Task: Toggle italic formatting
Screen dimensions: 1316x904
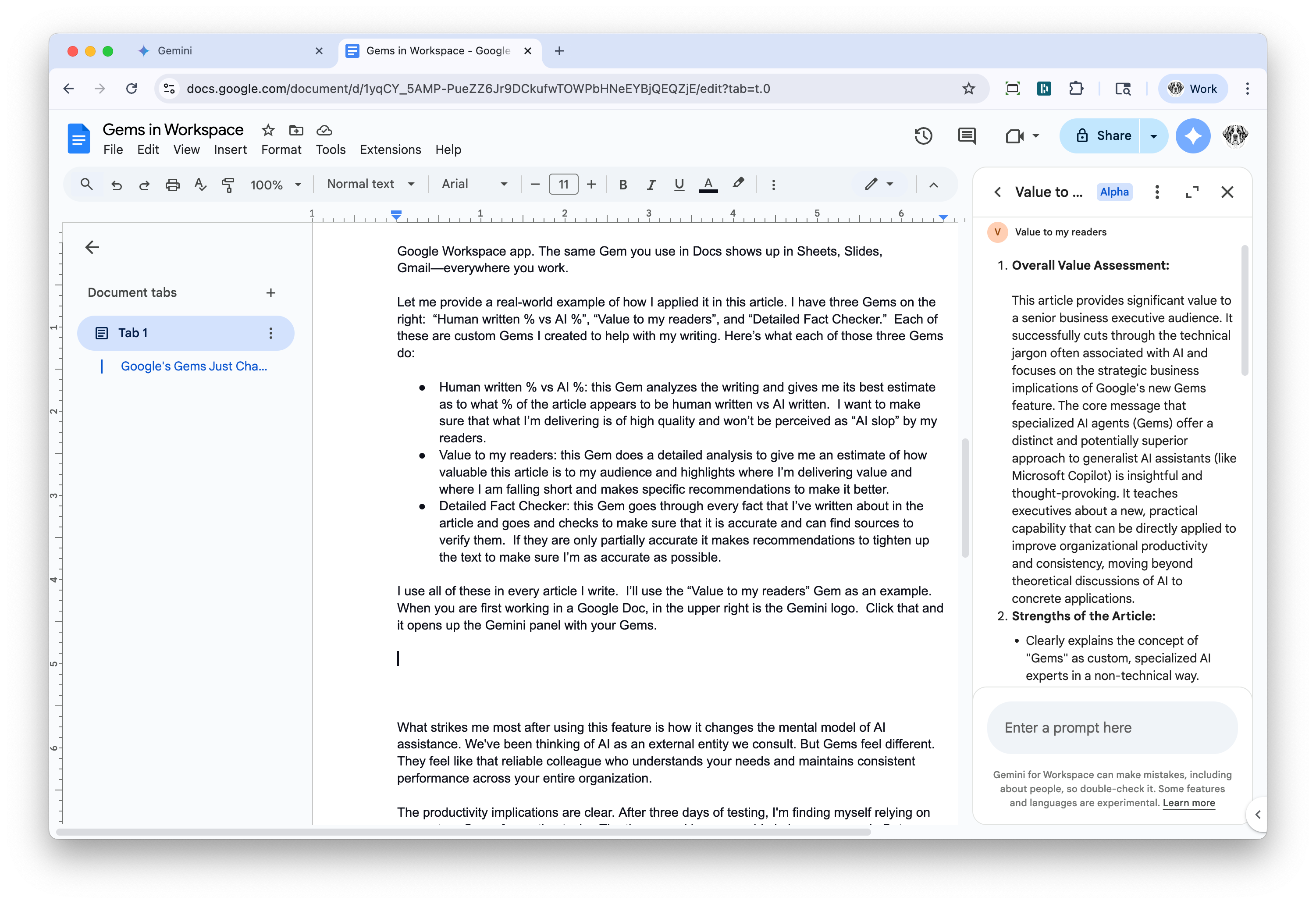Action: click(651, 185)
